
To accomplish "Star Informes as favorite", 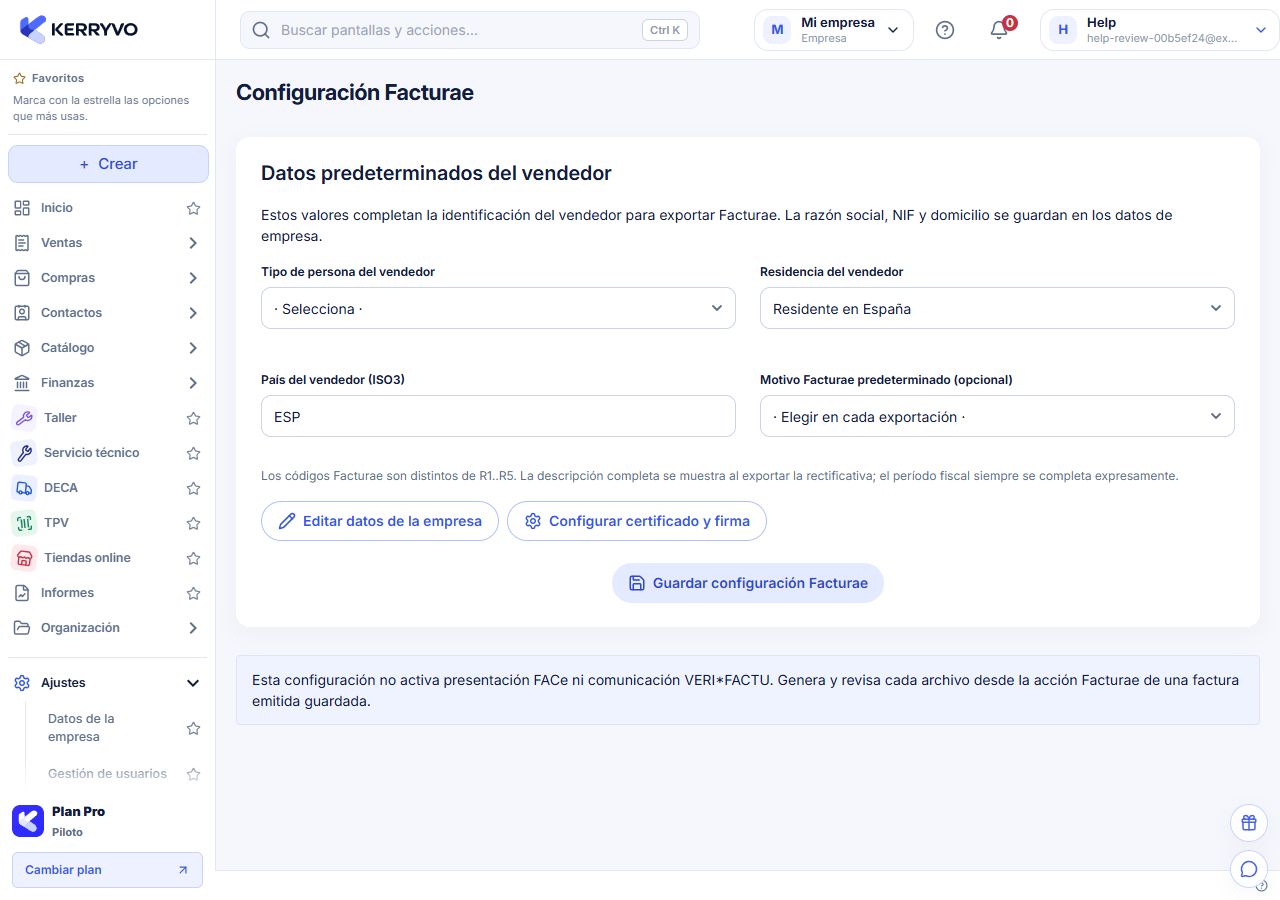I will [x=194, y=593].
